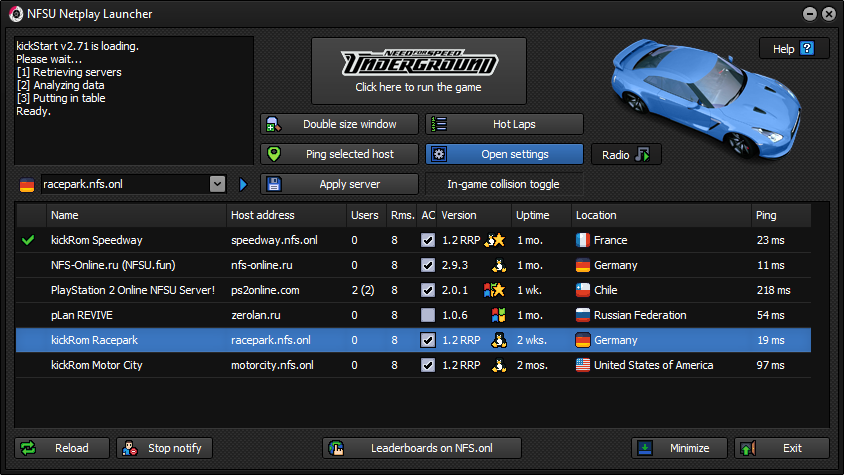This screenshot has height=475, width=844.
Task: Toggle AC checkbox for pLan REVIVE
Action: [428, 315]
